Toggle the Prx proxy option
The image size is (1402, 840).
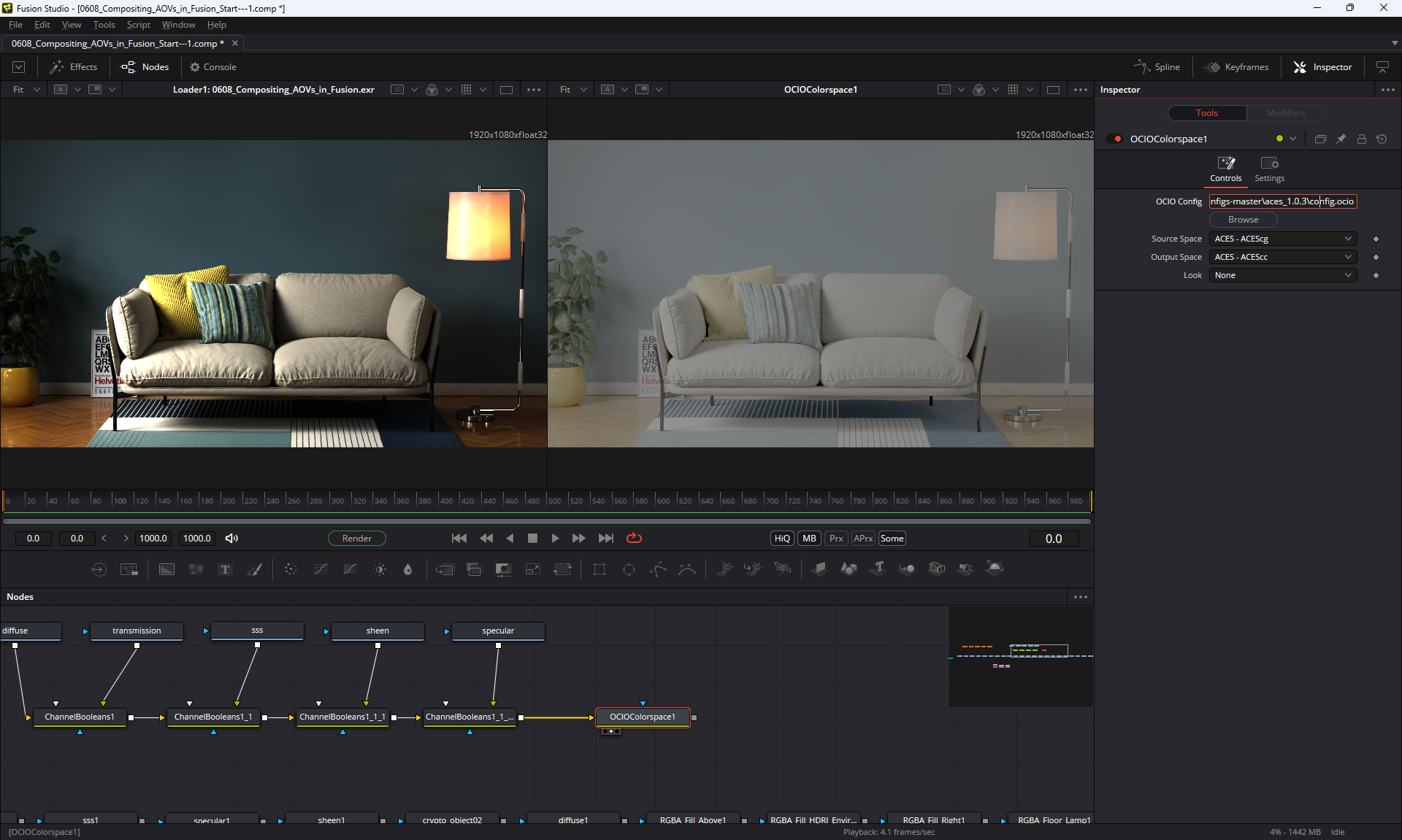836,539
